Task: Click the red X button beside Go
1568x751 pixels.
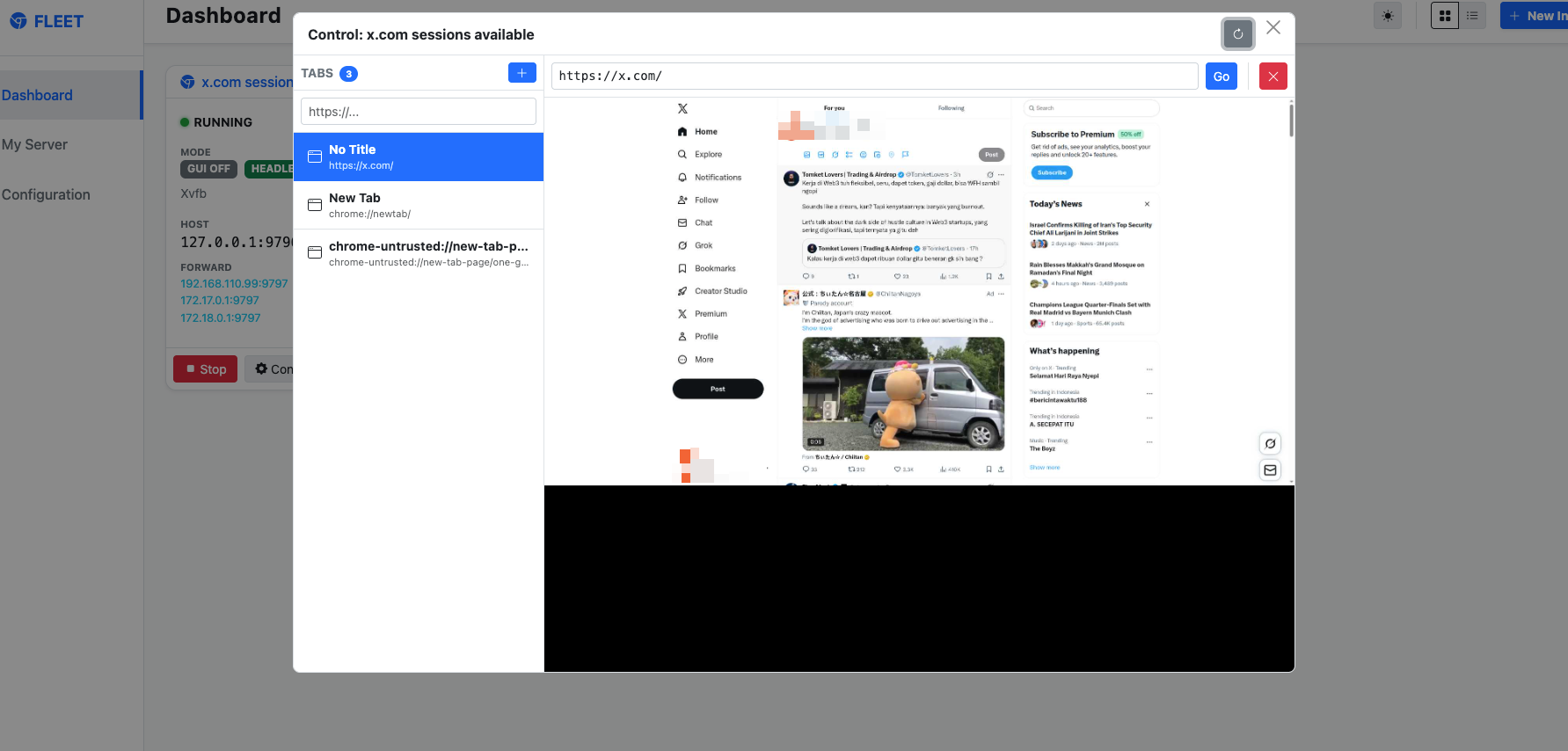Action: 1273,77
